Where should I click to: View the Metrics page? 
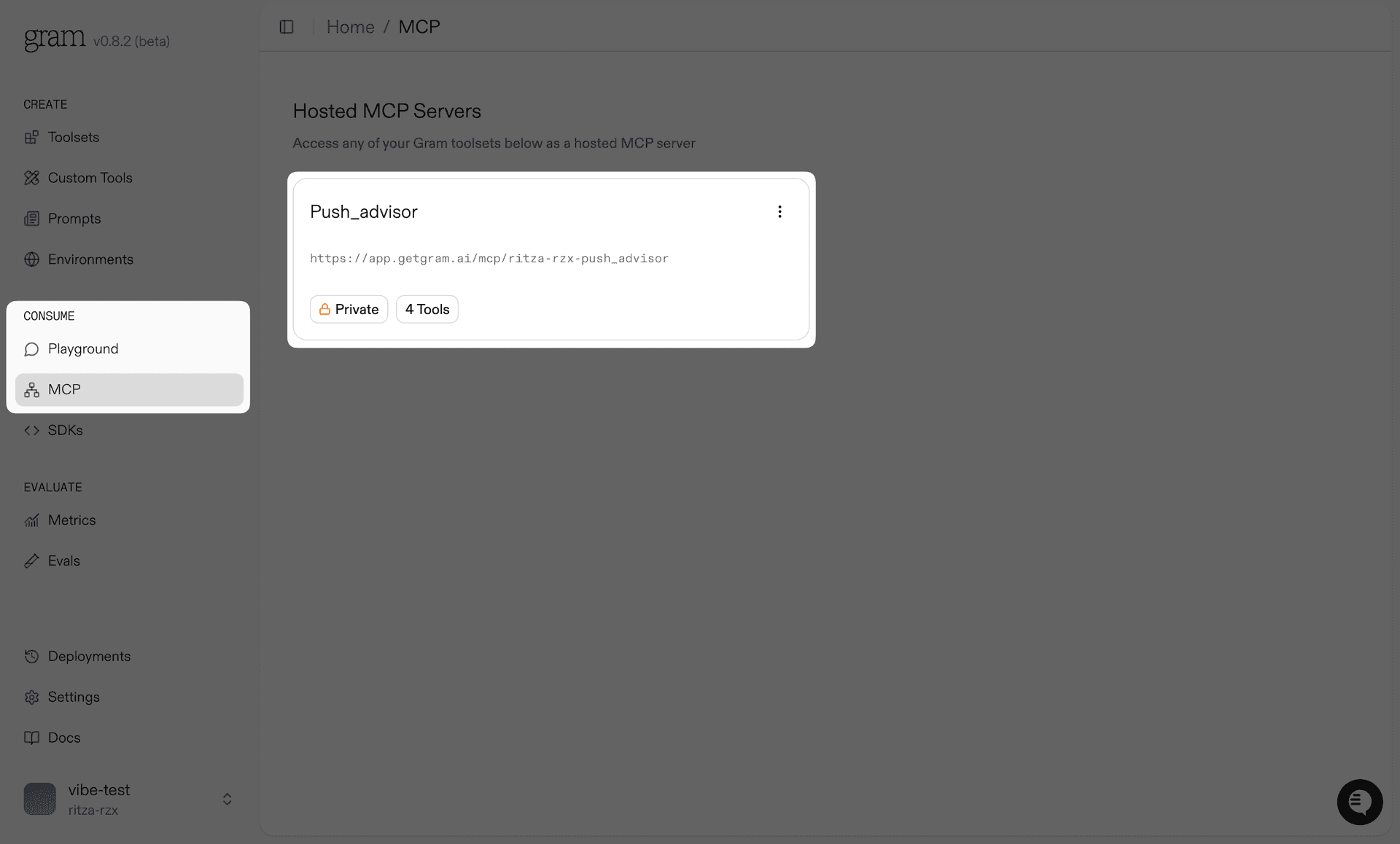tap(71, 520)
